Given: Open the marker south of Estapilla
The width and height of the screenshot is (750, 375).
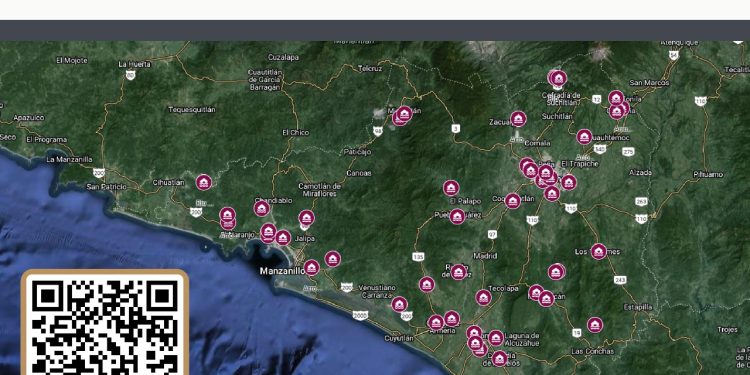Looking at the screenshot, I should (x=595, y=325).
